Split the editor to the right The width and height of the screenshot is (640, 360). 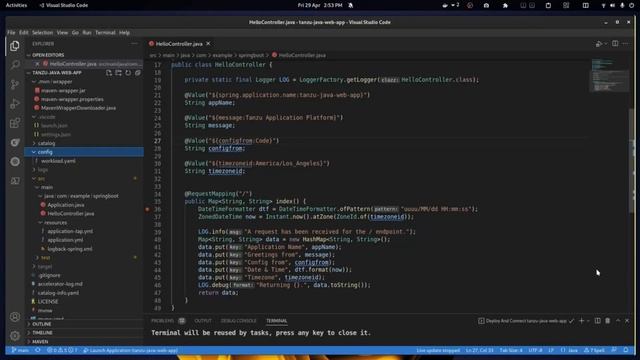tap(615, 44)
